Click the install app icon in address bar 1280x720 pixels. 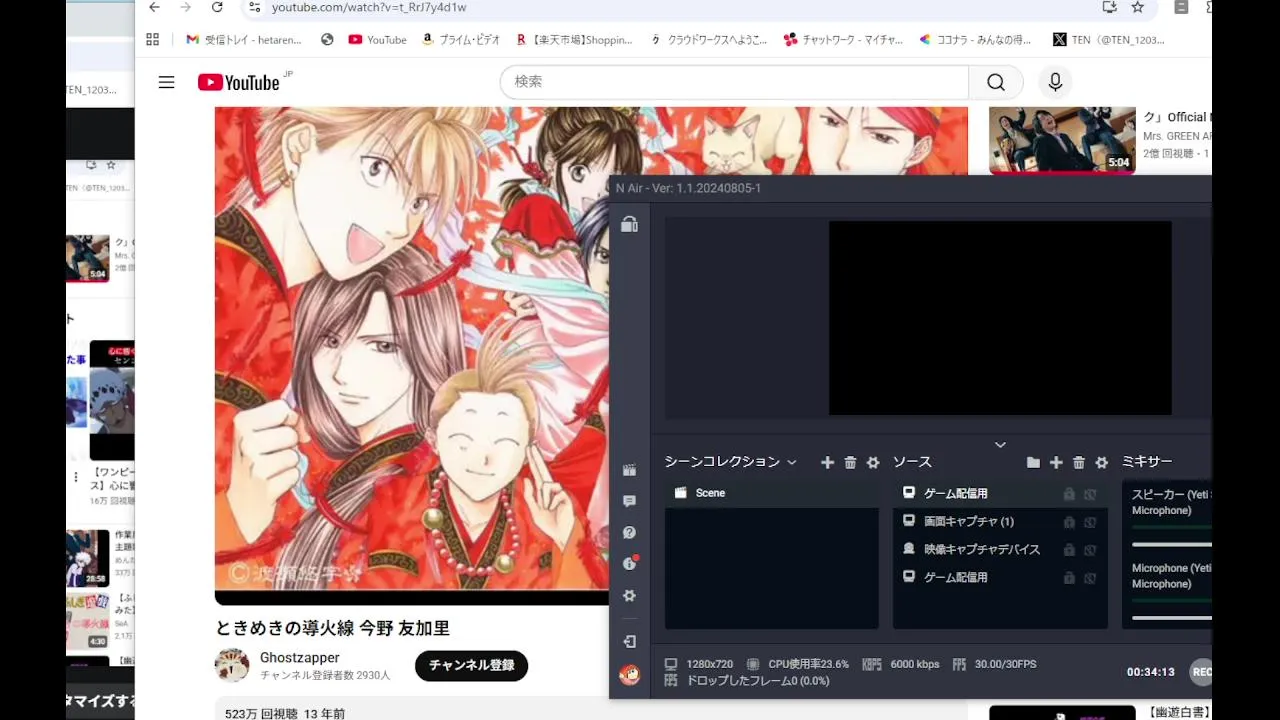pos(1109,7)
